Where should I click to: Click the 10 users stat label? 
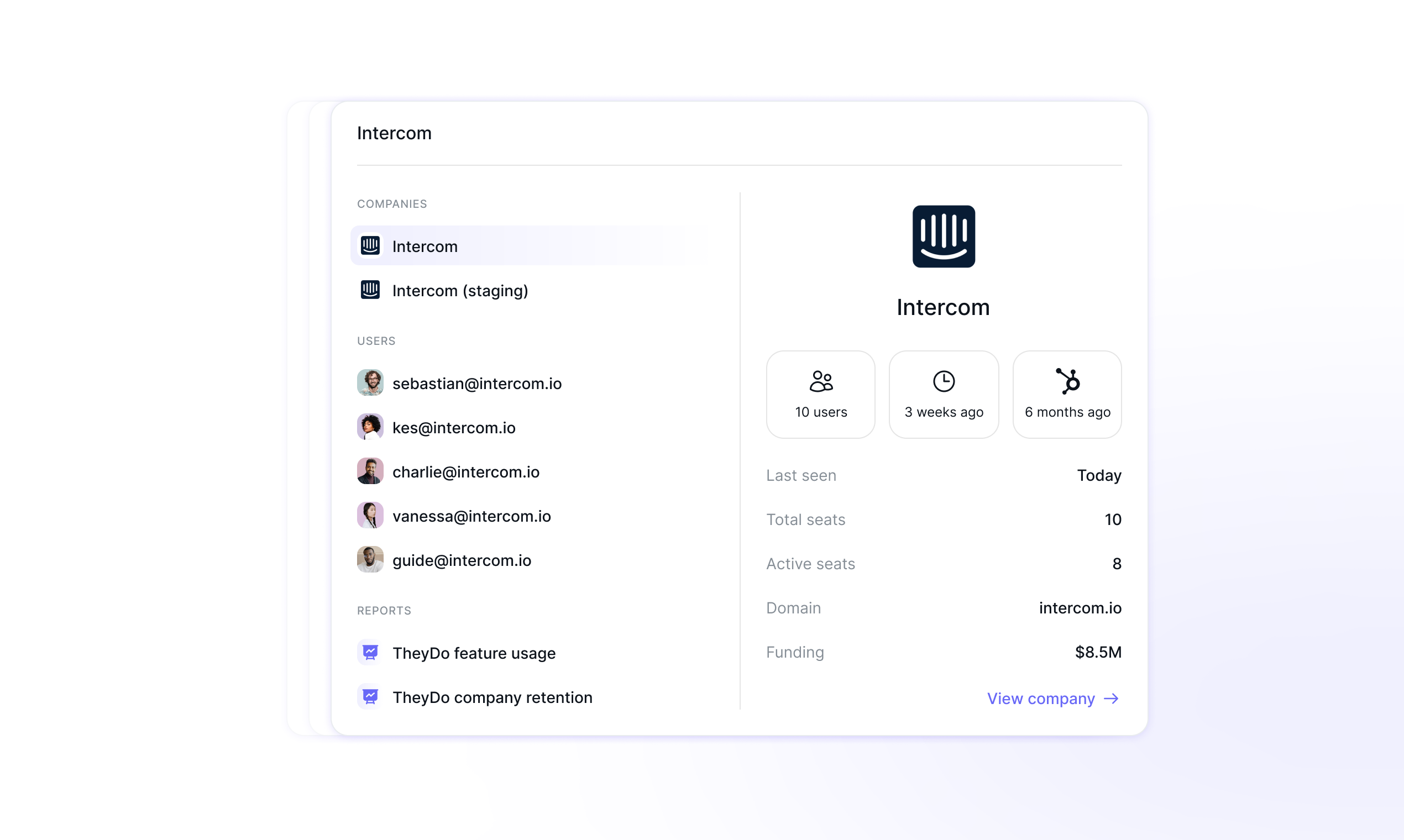(x=821, y=412)
